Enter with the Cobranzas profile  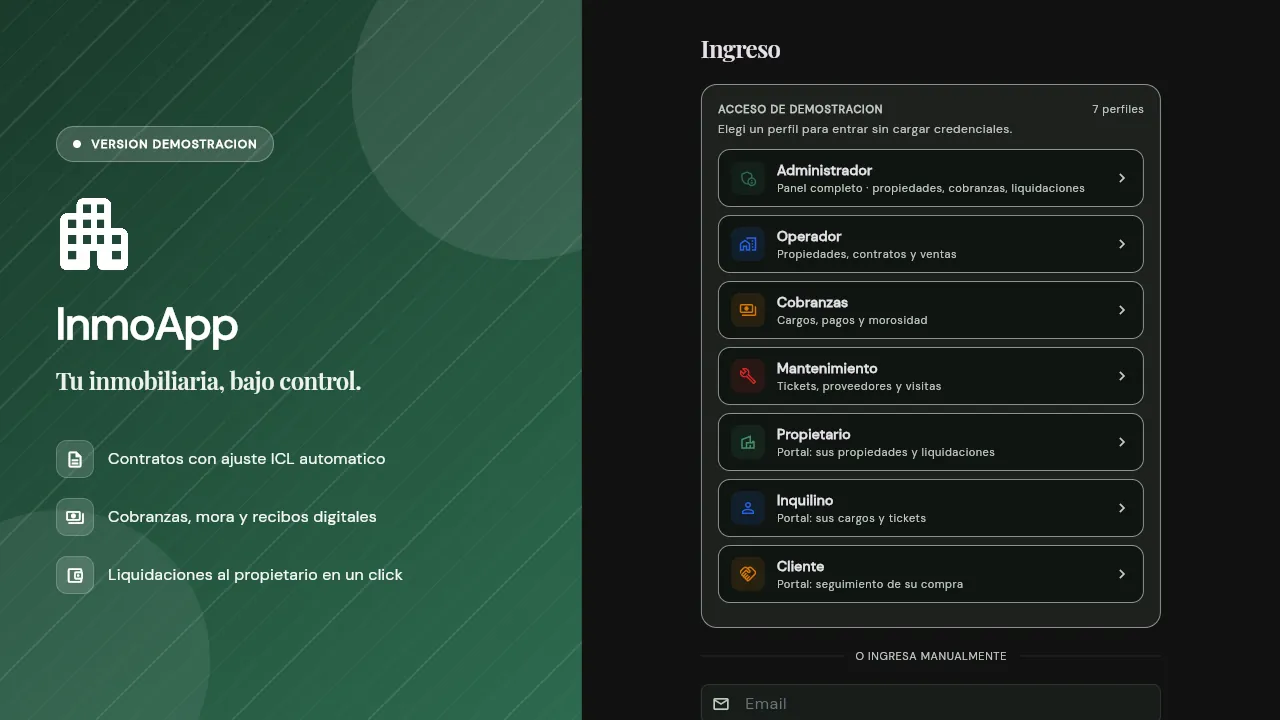[931, 310]
